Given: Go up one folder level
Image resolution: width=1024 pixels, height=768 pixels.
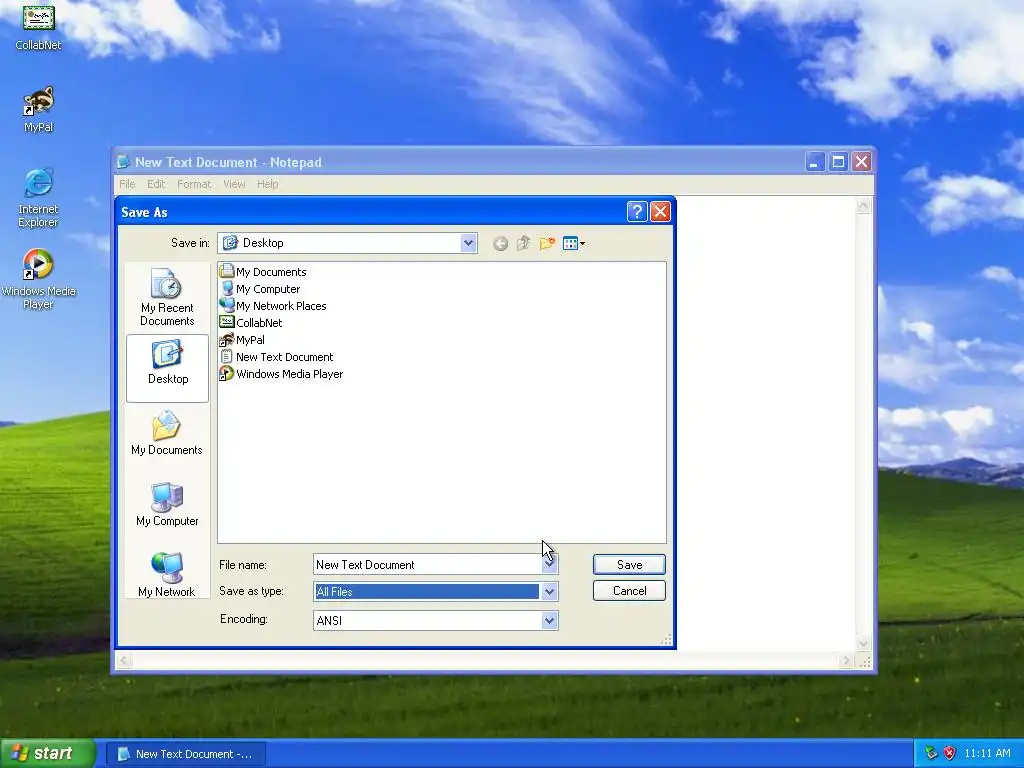Looking at the screenshot, I should (523, 244).
